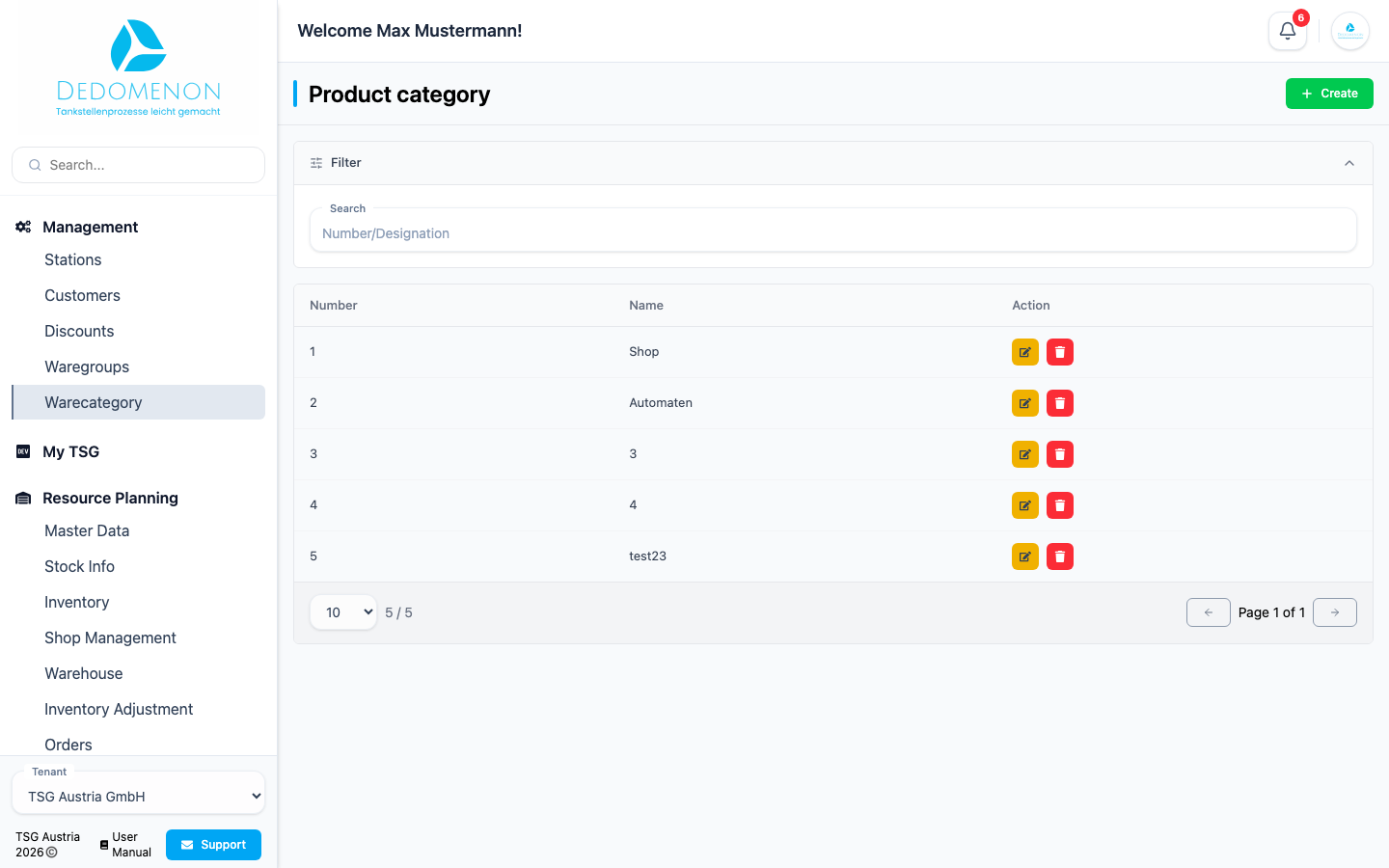This screenshot has height=868, width=1389.
Task: Delete category number 4
Action: pyautogui.click(x=1060, y=505)
